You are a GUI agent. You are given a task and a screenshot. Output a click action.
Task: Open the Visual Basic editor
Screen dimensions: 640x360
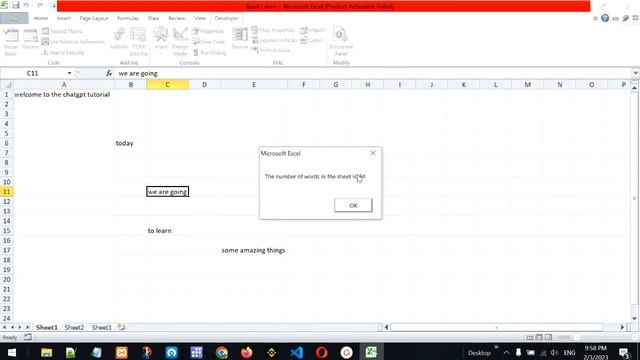click(11, 42)
